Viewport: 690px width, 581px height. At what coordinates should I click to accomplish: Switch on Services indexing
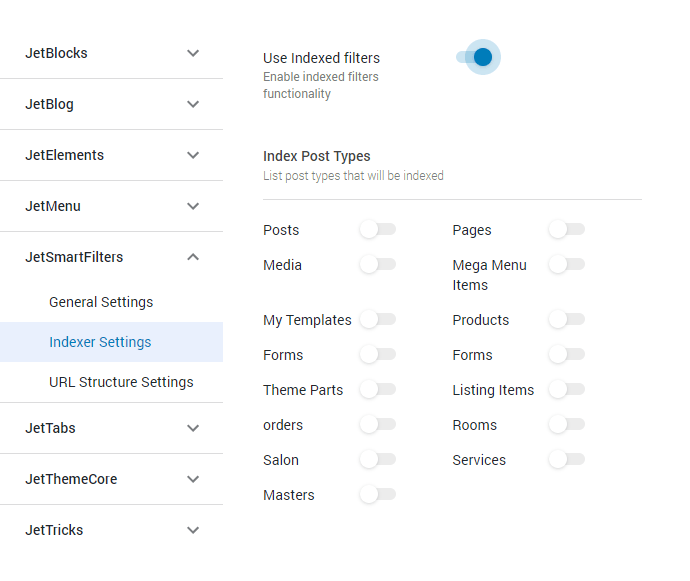point(567,460)
